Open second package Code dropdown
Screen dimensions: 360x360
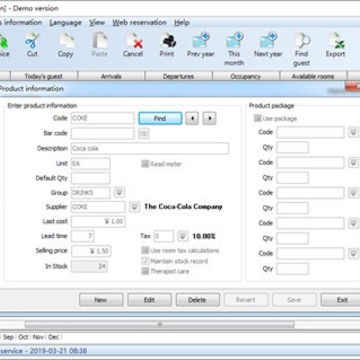(x=353, y=163)
